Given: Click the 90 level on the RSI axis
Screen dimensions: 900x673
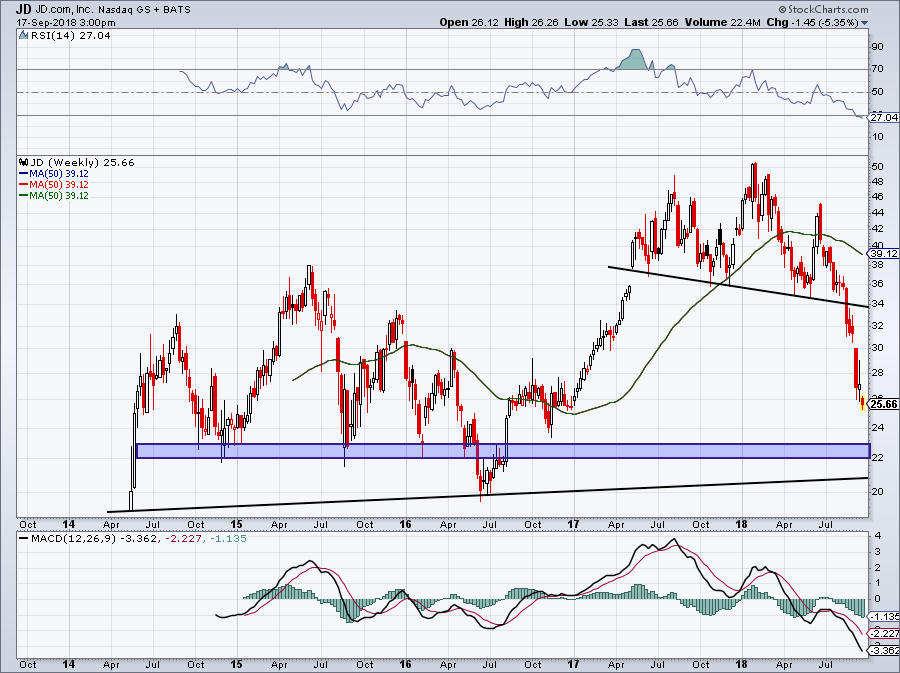Looking at the screenshot, I should click(877, 46).
